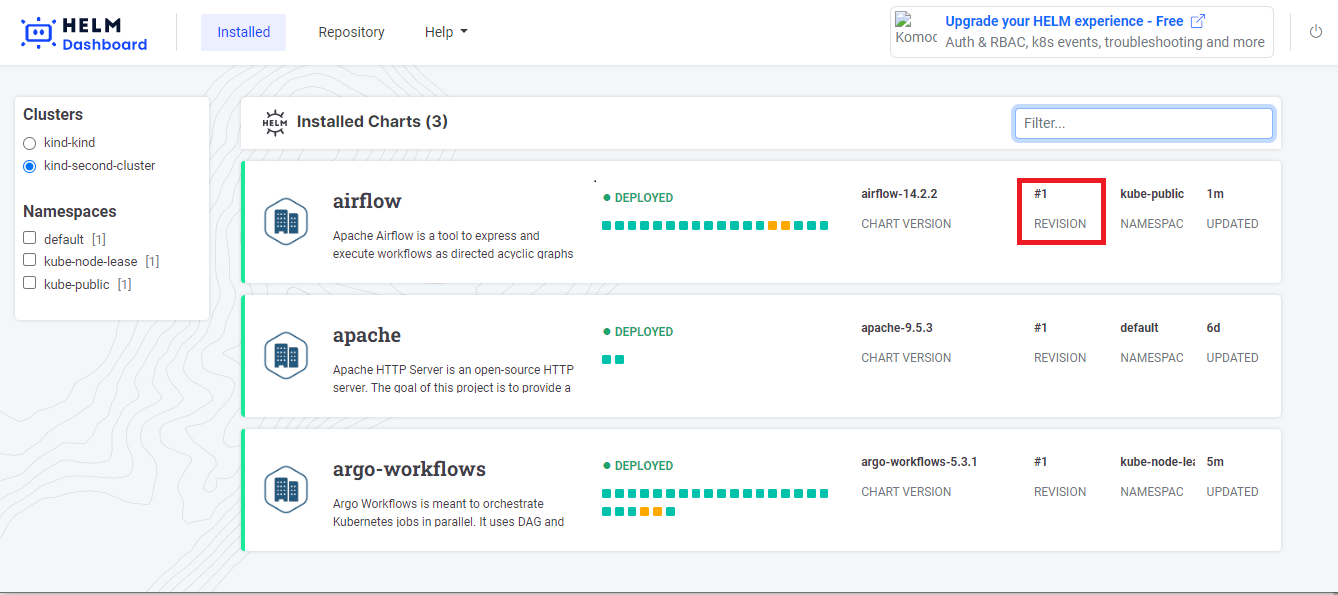
Task: Click the power shutdown icon
Action: (1316, 32)
